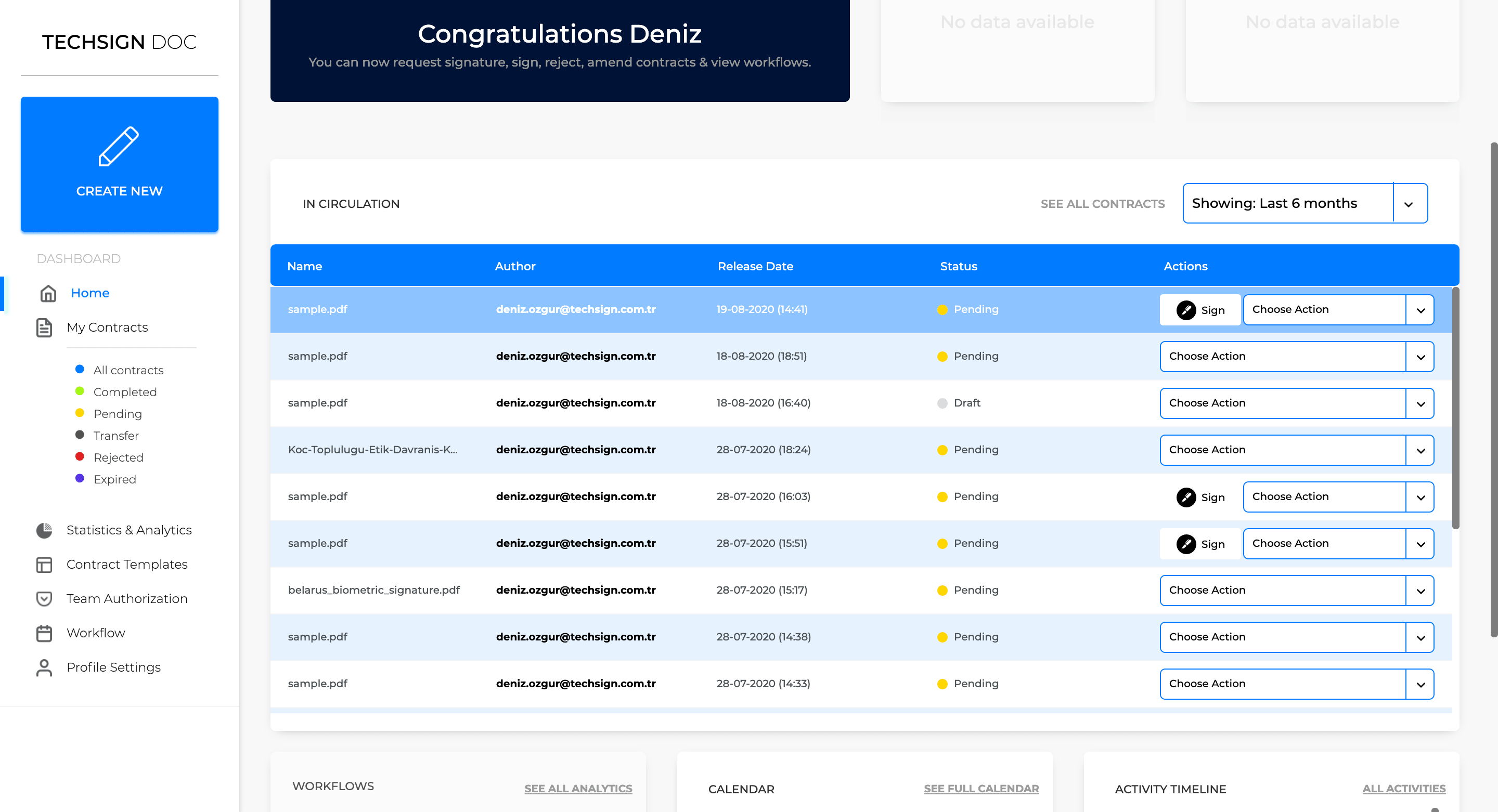Open the Showing: Last 6 months dropdown
The width and height of the screenshot is (1498, 812).
click(x=1305, y=203)
